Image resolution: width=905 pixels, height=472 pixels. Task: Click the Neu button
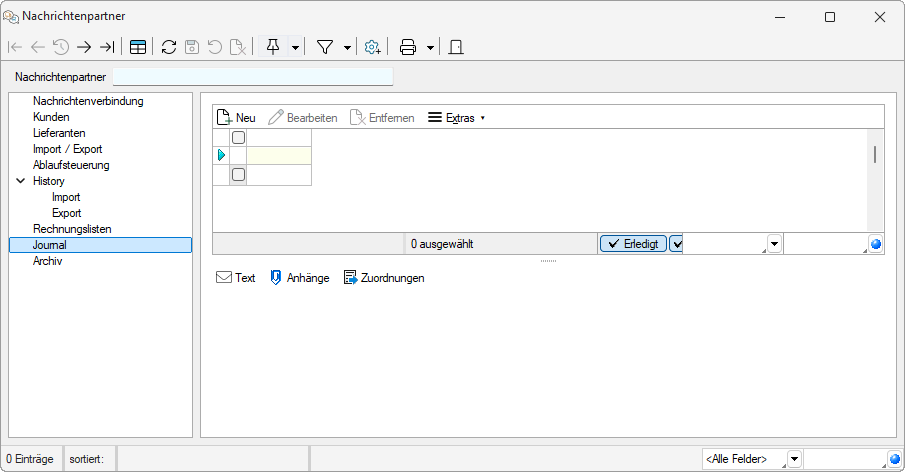click(x=236, y=118)
